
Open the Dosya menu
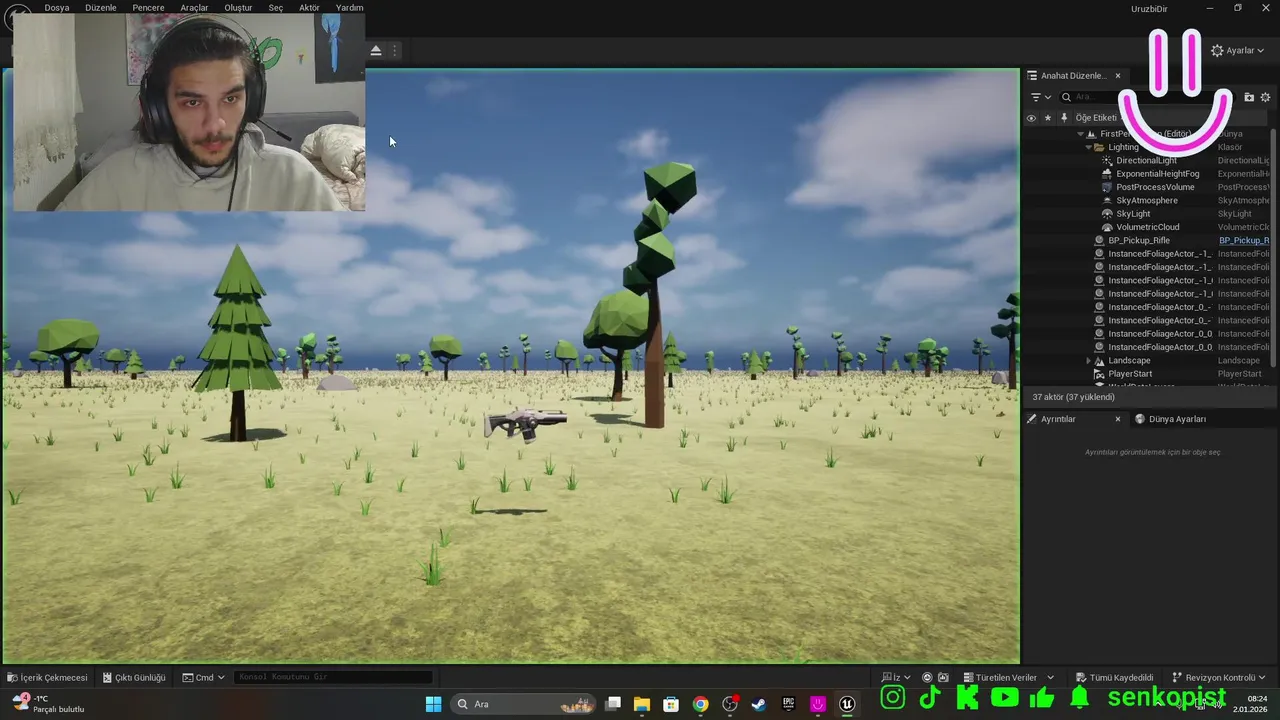click(x=57, y=7)
